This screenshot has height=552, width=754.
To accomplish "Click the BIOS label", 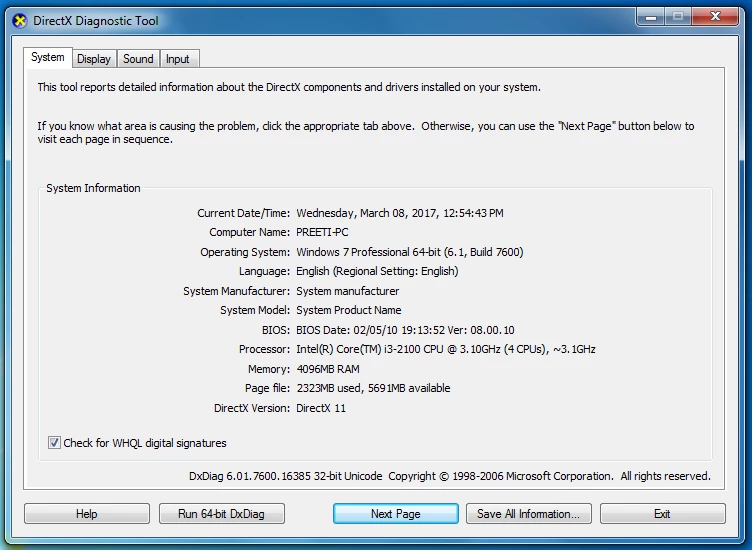I will (276, 330).
